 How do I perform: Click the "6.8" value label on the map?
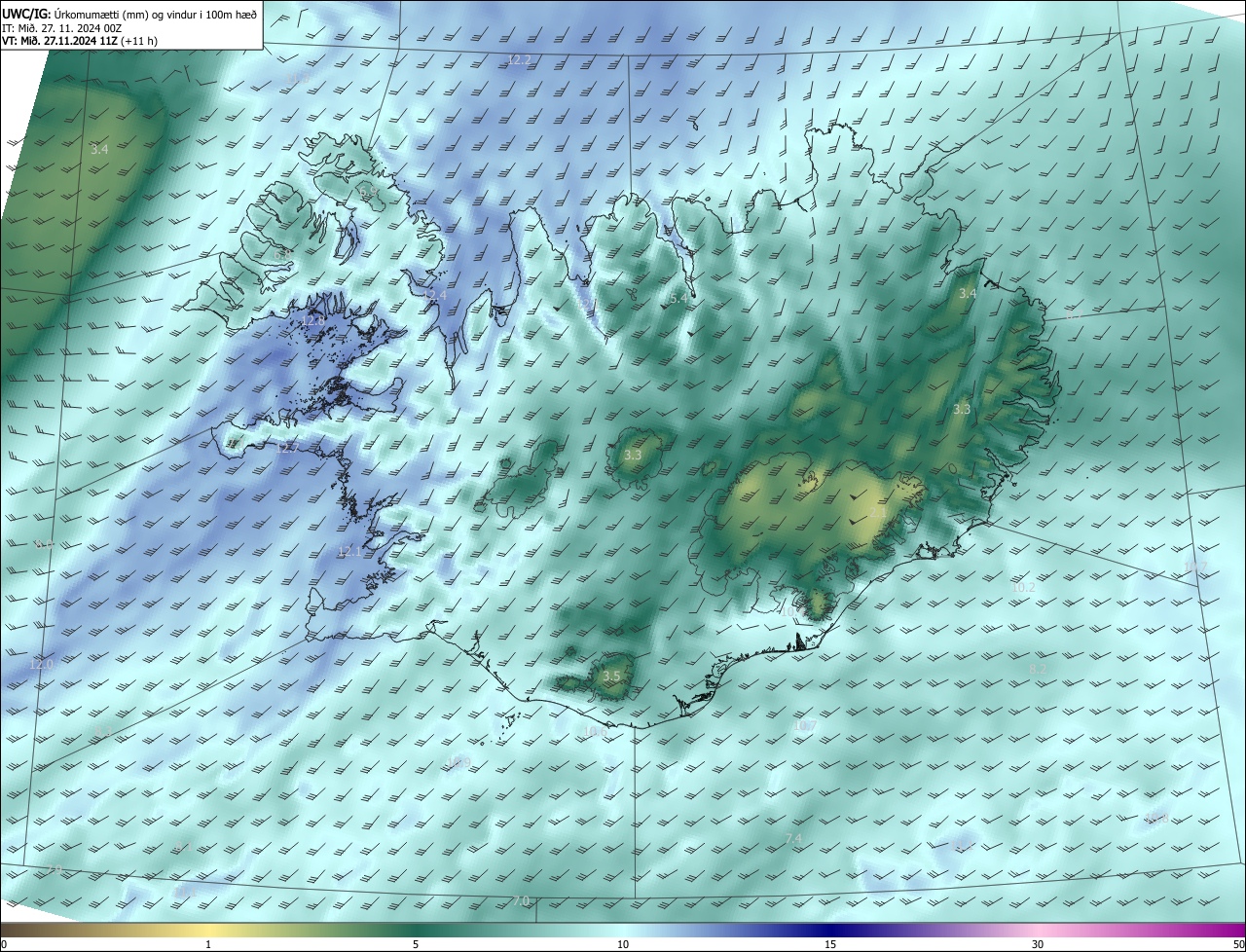[x=282, y=254]
